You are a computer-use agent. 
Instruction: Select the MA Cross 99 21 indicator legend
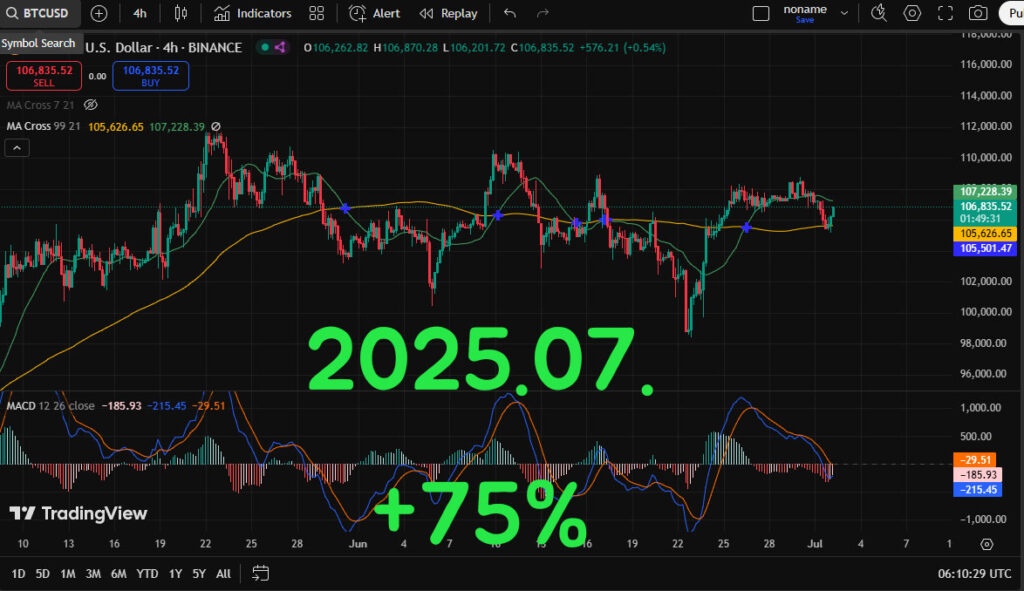(x=43, y=126)
